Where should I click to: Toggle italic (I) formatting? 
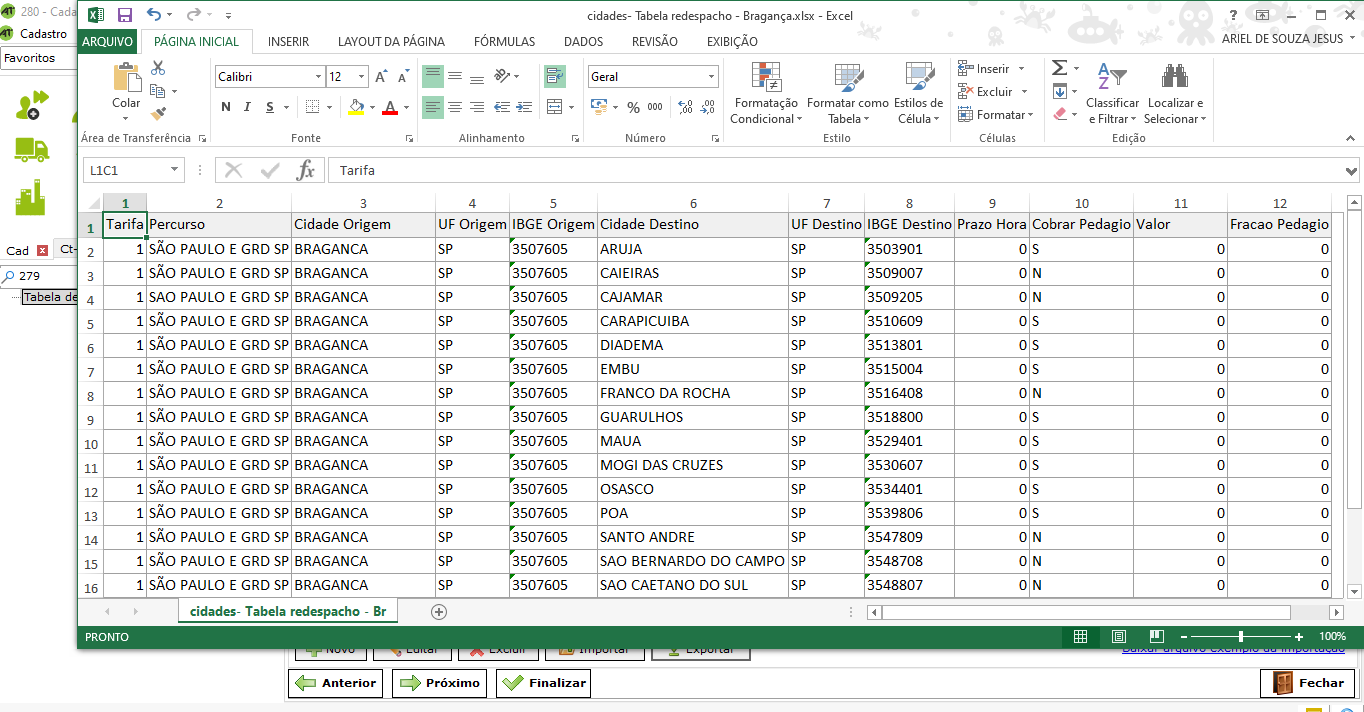click(248, 107)
